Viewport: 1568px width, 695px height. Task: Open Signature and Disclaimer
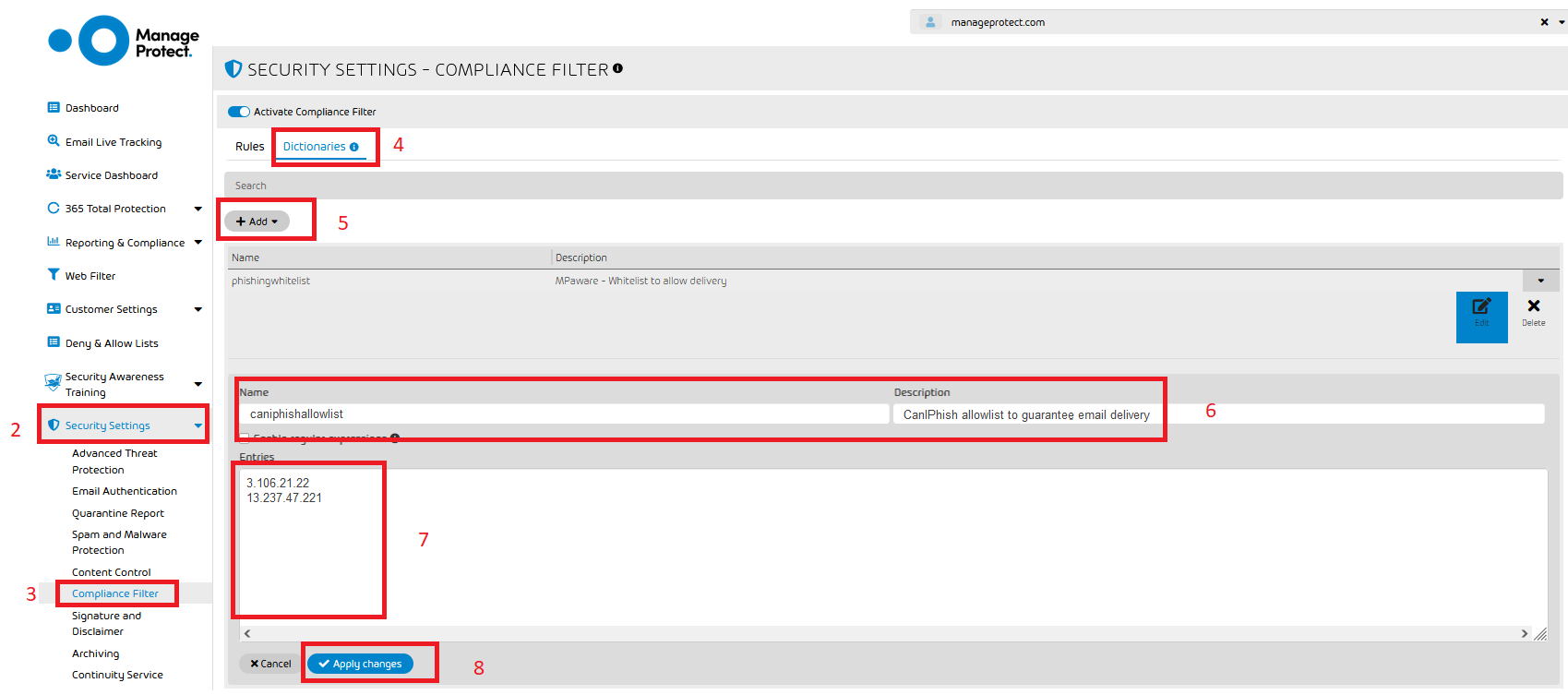107,623
